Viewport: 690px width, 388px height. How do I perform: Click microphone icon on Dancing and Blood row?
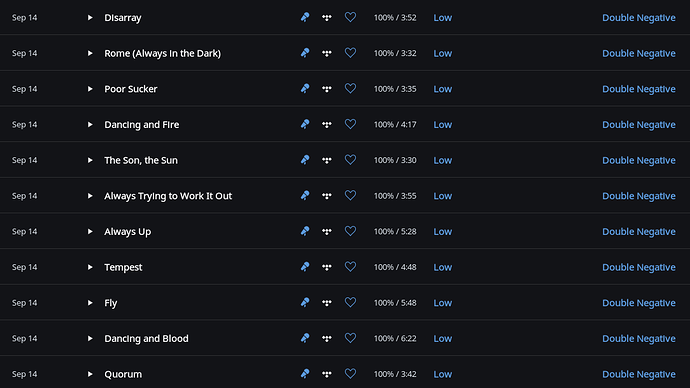click(305, 338)
